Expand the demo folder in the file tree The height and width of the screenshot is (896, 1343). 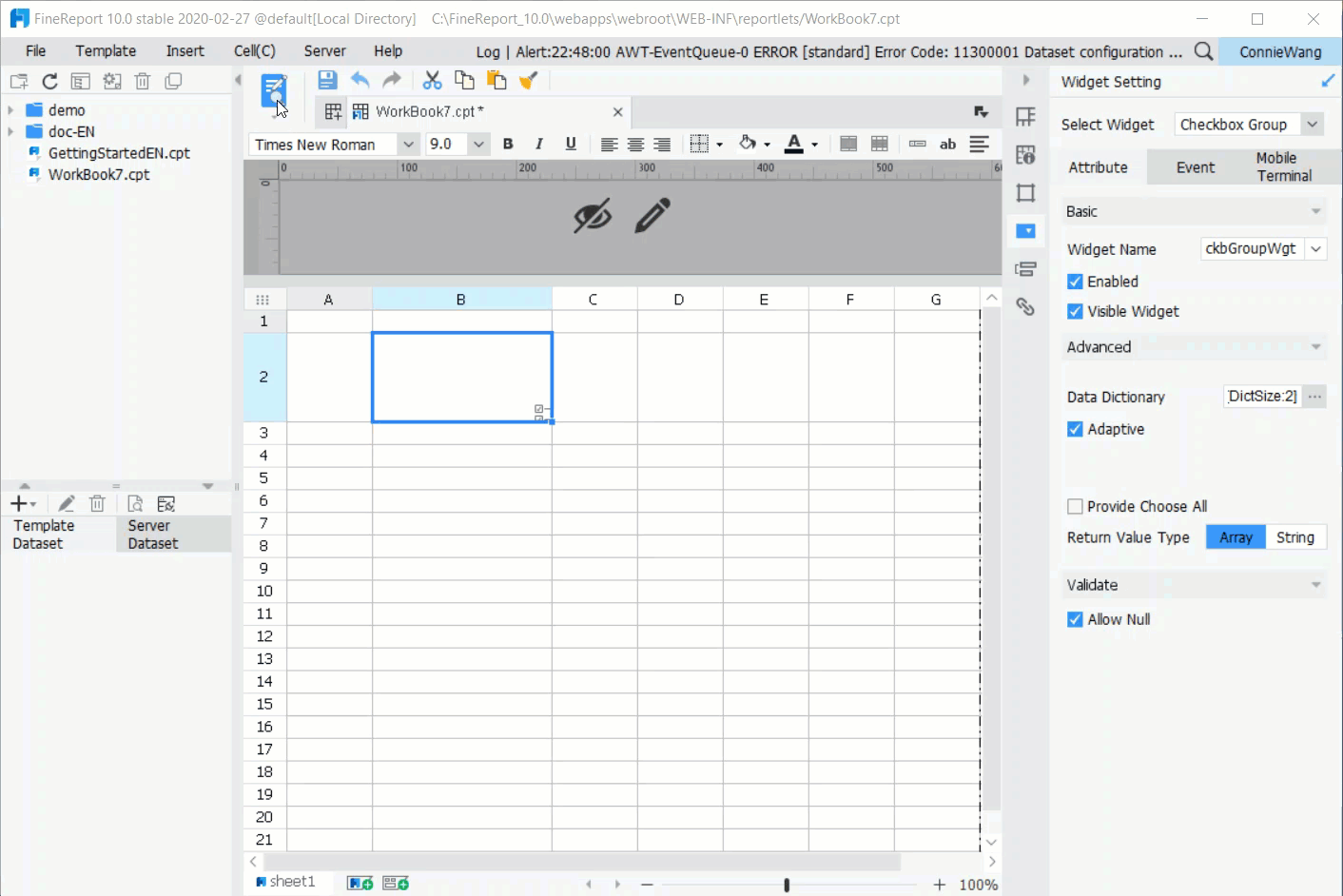tap(10, 109)
